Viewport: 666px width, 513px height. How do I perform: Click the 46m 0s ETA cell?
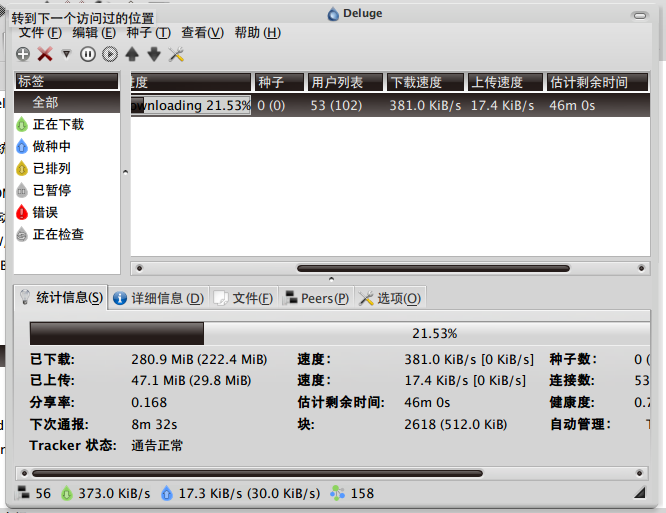pos(572,105)
